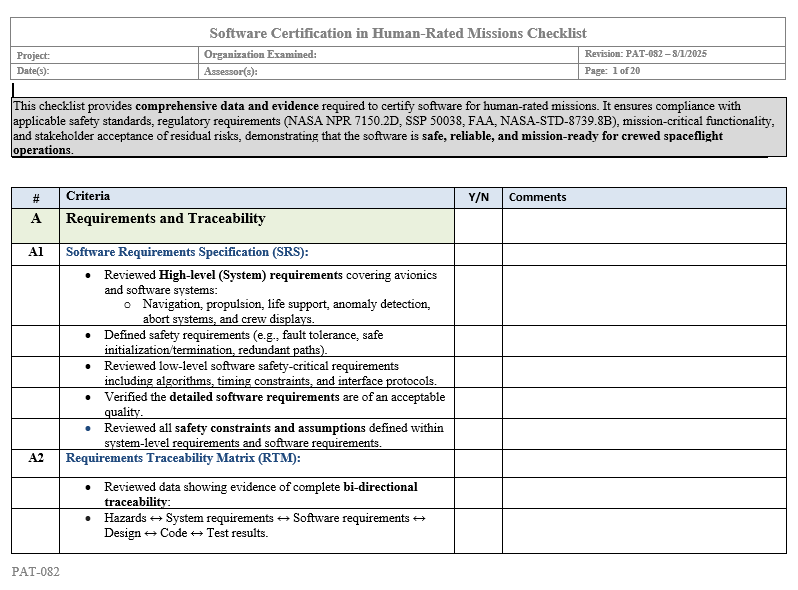Click the Requirements and Traceability section heading

coord(165,219)
